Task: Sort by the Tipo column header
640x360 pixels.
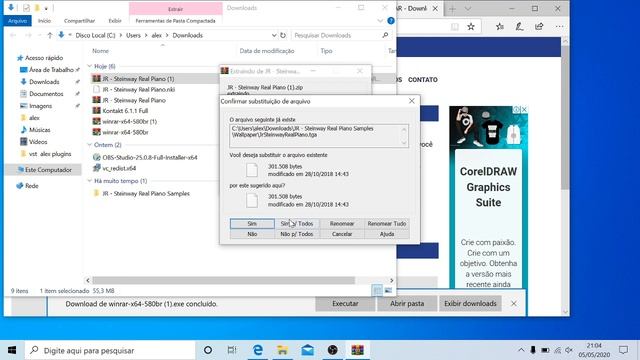Action: pos(326,51)
